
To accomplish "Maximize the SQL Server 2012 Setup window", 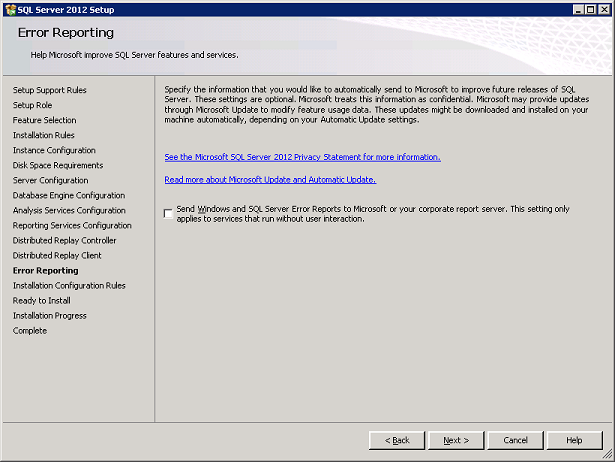I will tap(591, 9).
